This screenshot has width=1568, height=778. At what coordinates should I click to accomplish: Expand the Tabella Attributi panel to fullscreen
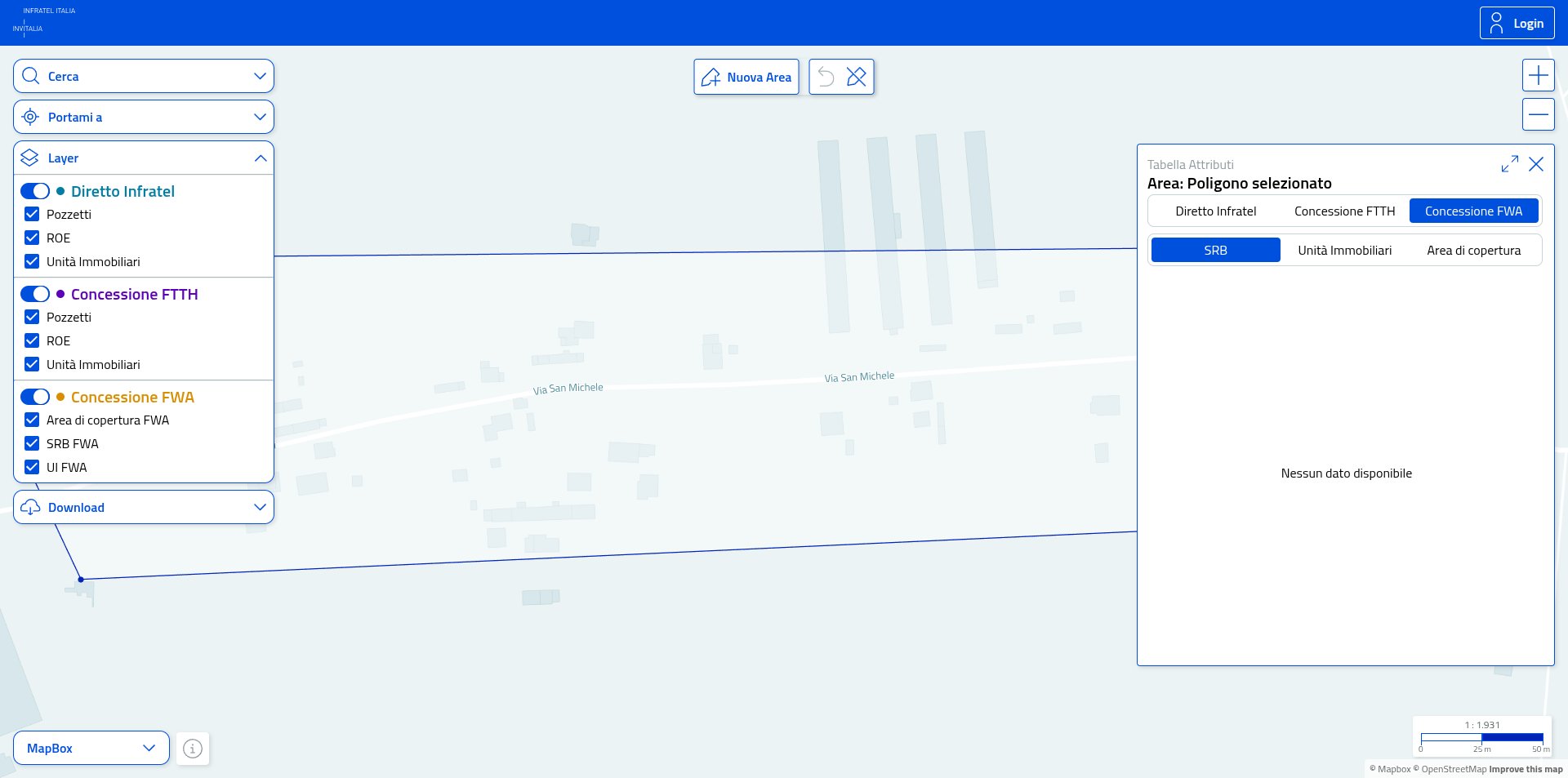[x=1509, y=164]
